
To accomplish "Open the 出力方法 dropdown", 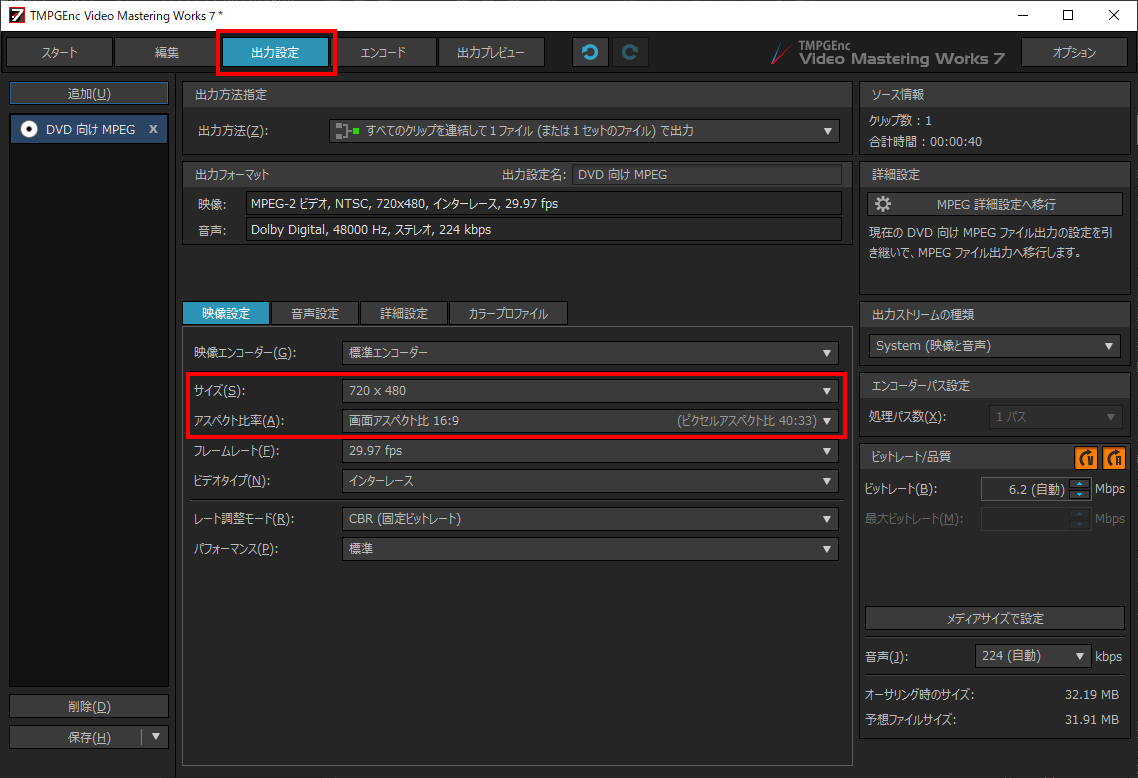I will pyautogui.click(x=584, y=131).
